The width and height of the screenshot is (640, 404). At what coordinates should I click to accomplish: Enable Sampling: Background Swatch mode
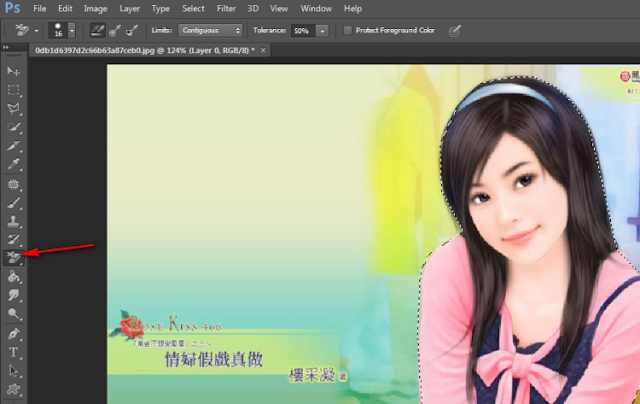(132, 30)
